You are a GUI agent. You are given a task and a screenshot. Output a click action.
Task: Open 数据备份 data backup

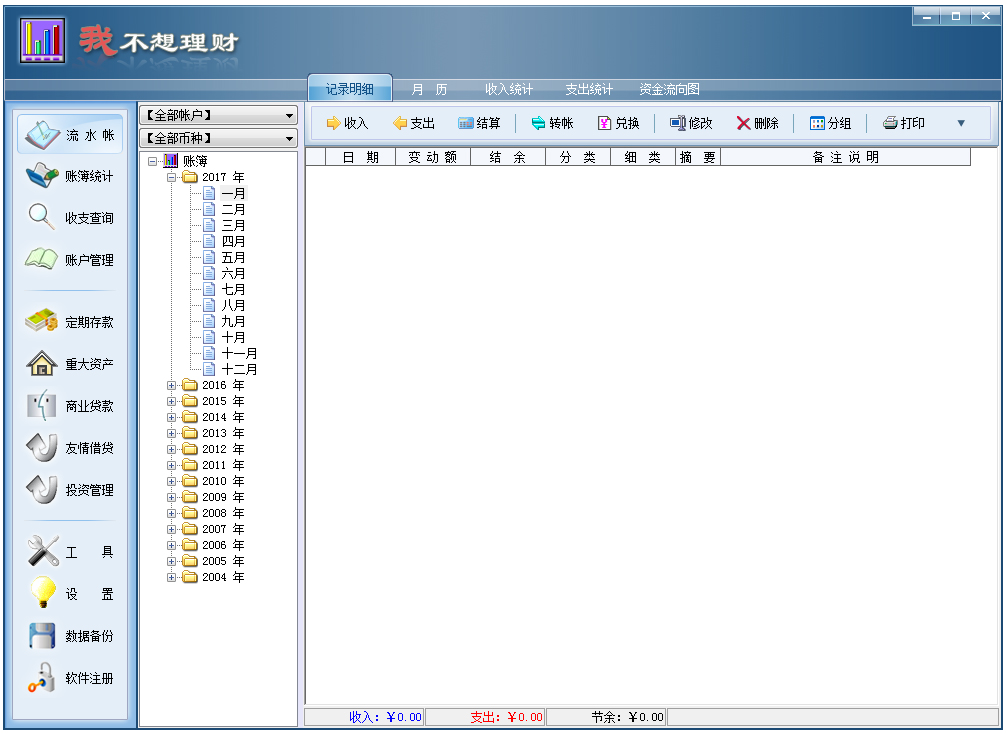(70, 636)
